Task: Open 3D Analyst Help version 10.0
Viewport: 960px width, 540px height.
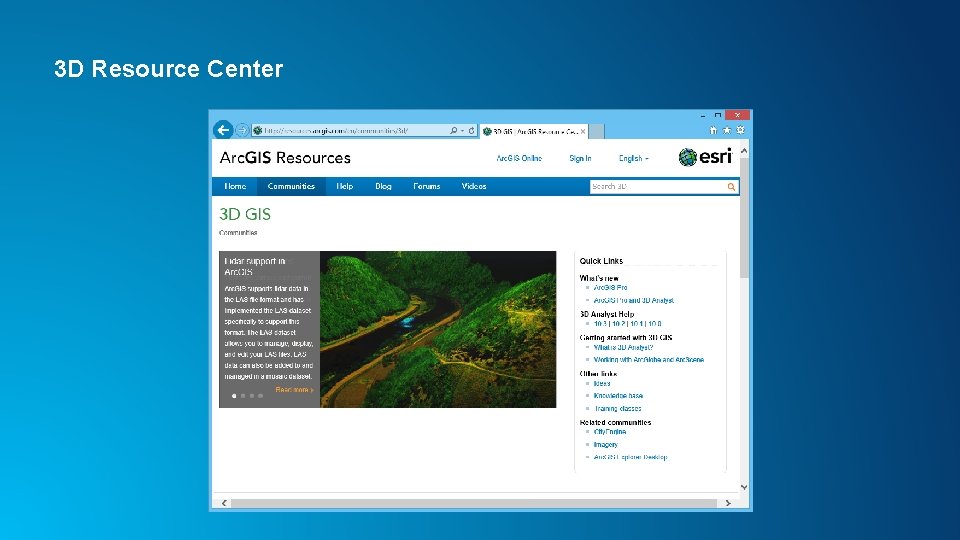Action: pos(655,324)
